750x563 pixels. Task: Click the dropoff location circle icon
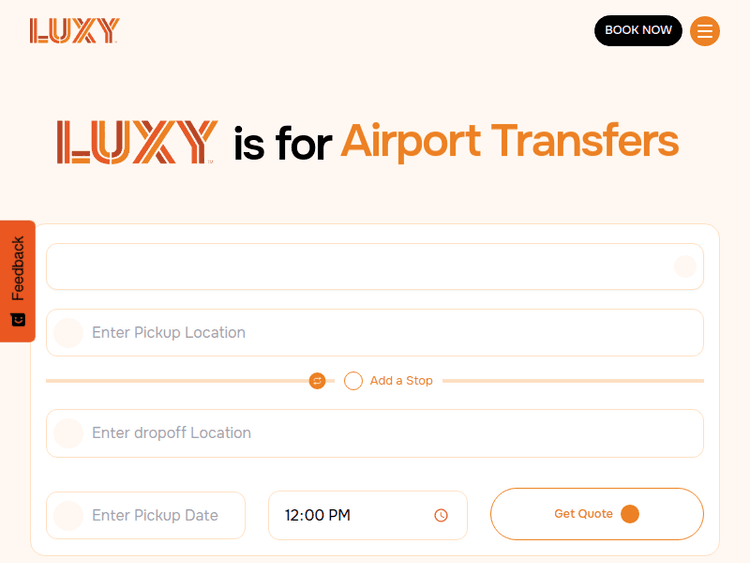point(68,433)
